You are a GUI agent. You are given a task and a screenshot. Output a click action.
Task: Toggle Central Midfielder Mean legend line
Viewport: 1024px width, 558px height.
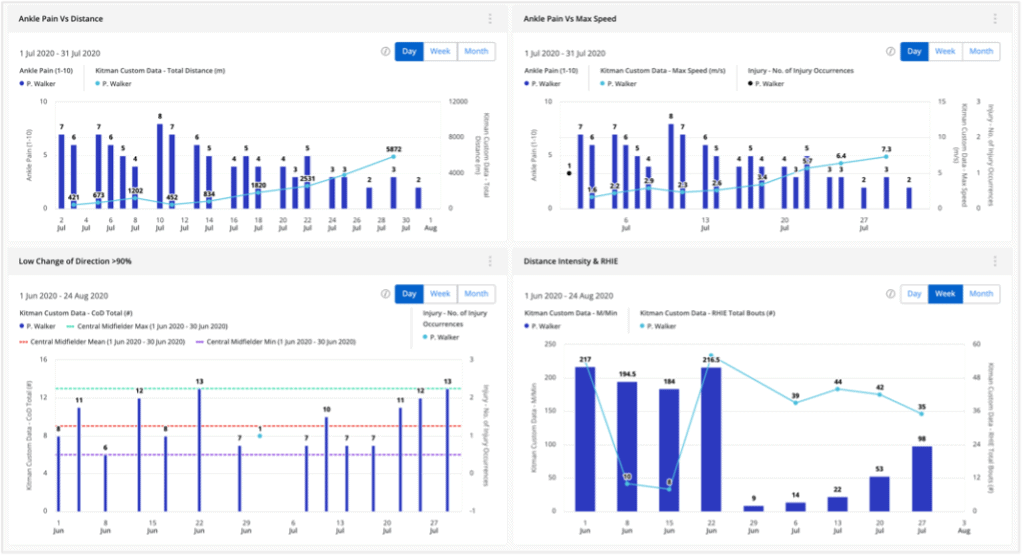point(103,342)
